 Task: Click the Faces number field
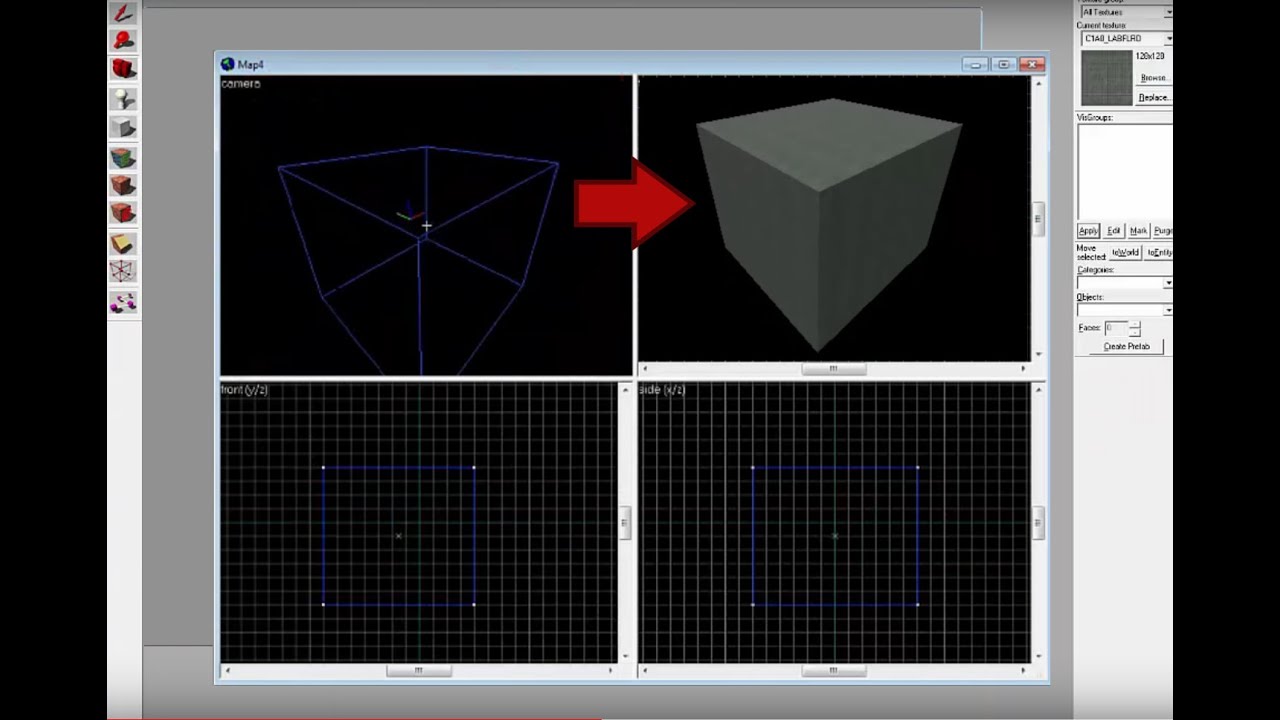click(x=1115, y=328)
